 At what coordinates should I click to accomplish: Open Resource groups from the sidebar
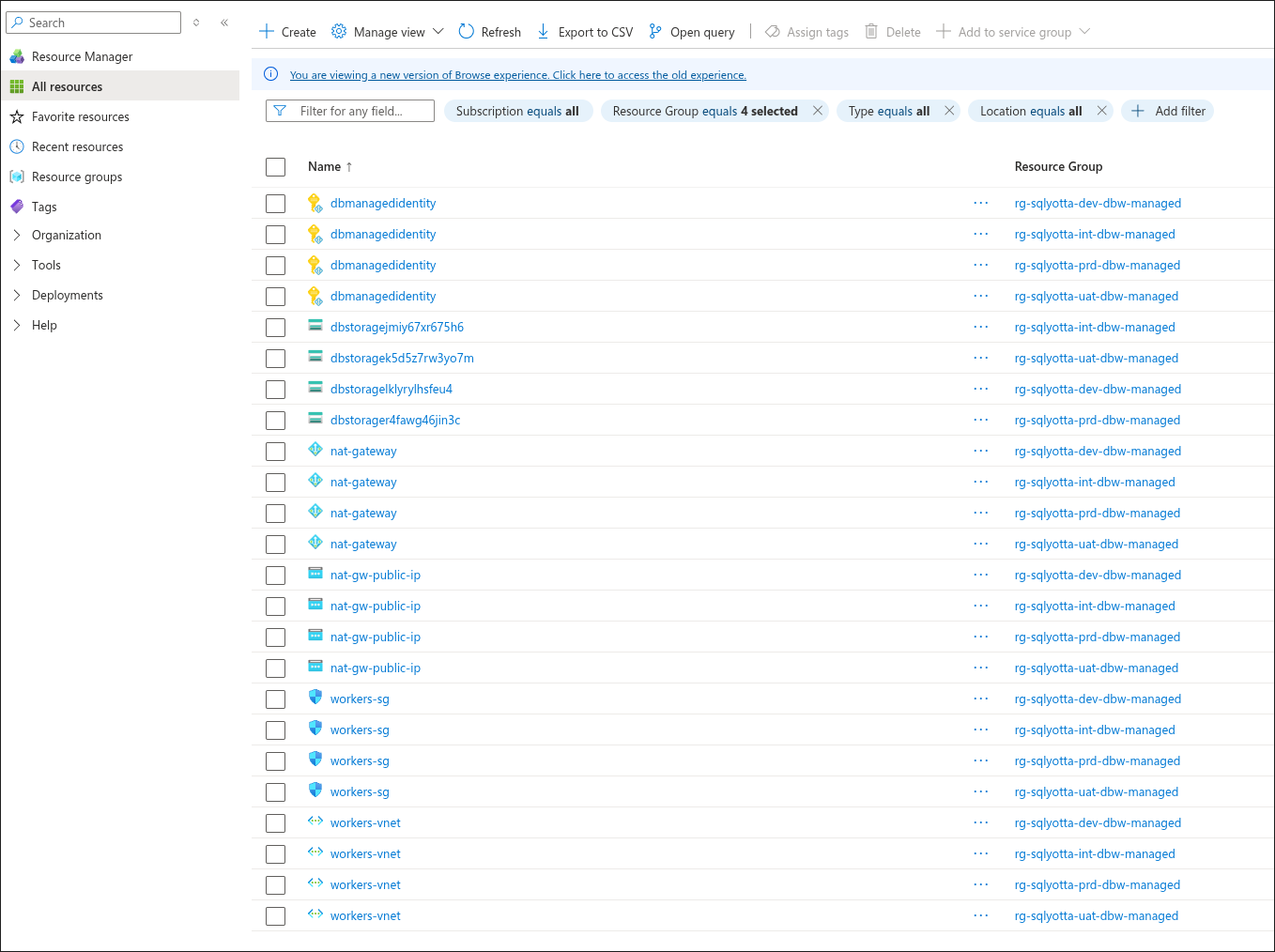[77, 177]
